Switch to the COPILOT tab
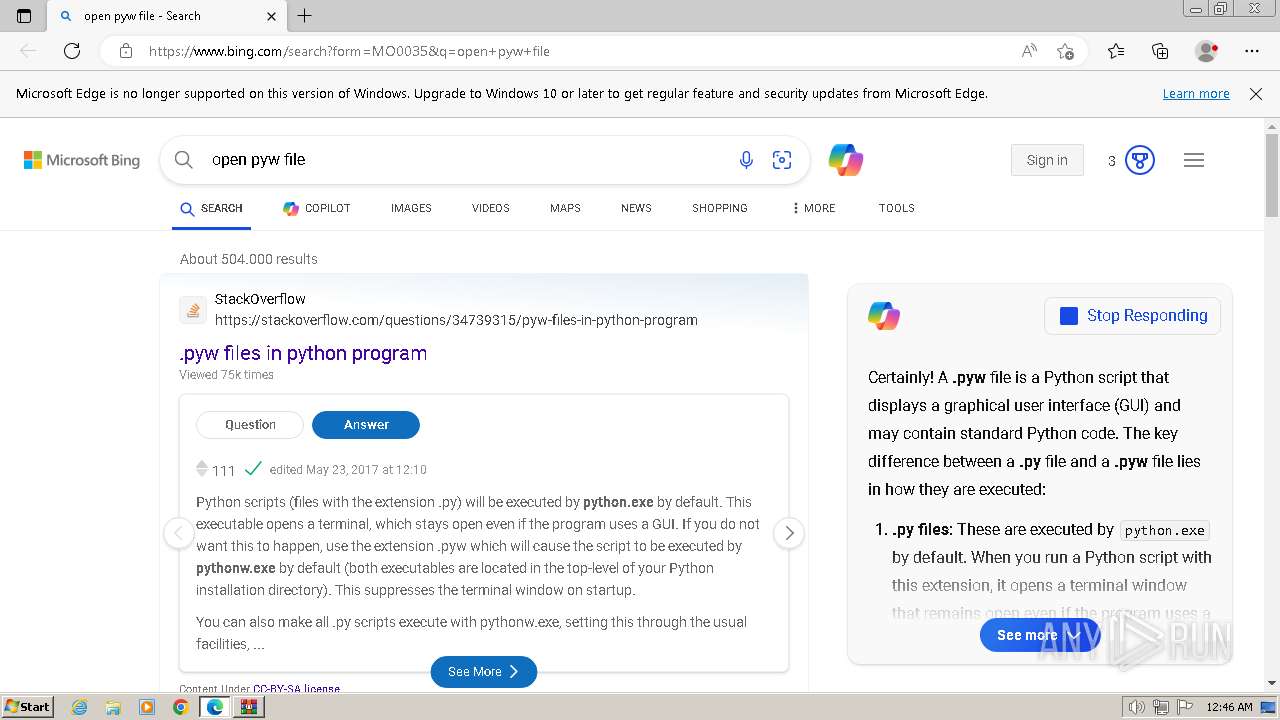Image resolution: width=1280 pixels, height=720 pixels. tap(317, 208)
